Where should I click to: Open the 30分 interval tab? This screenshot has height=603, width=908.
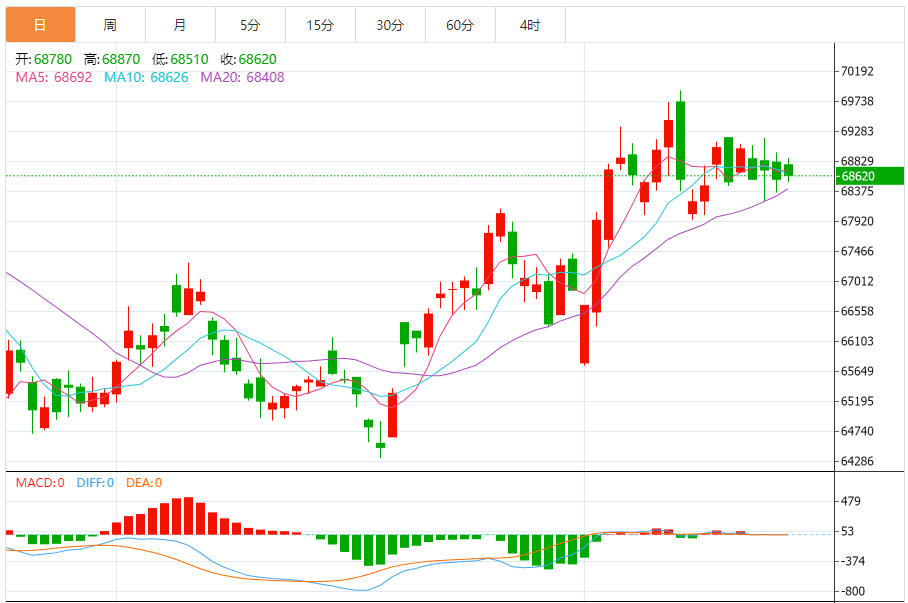tap(390, 25)
